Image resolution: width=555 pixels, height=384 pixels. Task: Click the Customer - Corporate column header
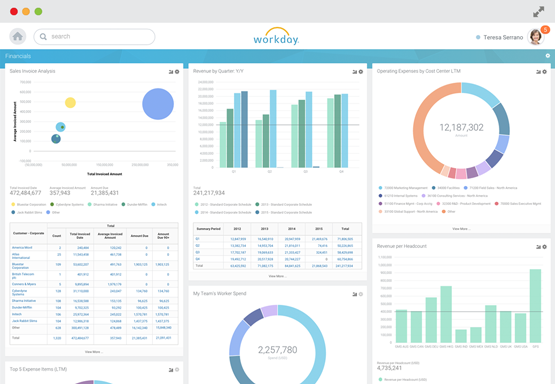click(x=28, y=233)
